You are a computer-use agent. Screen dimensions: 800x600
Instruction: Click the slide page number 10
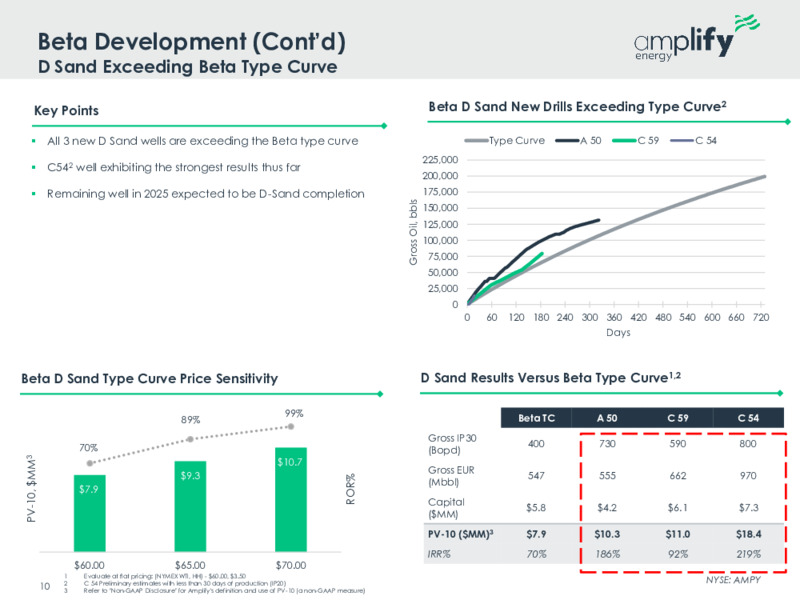point(45,586)
